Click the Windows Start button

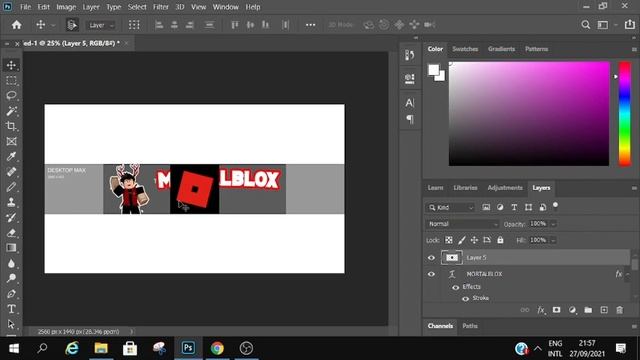[x=13, y=348]
